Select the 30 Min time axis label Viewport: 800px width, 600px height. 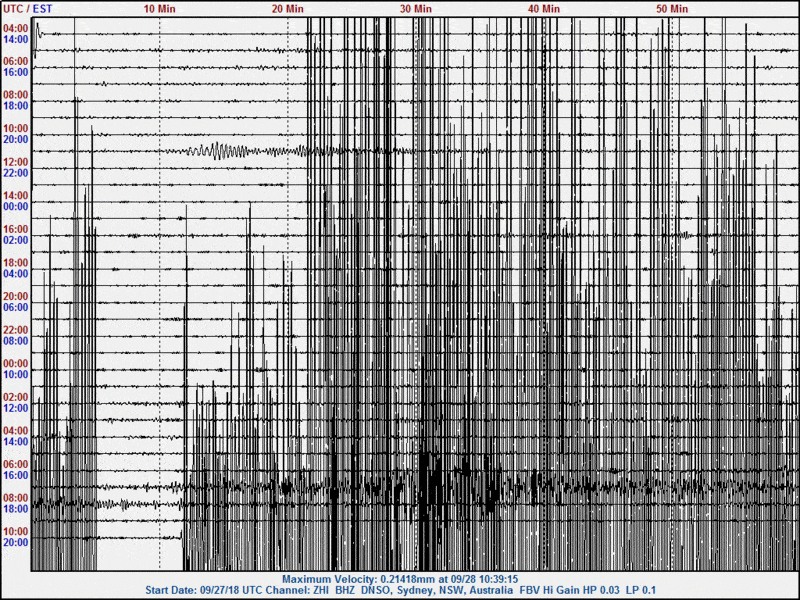(x=416, y=8)
